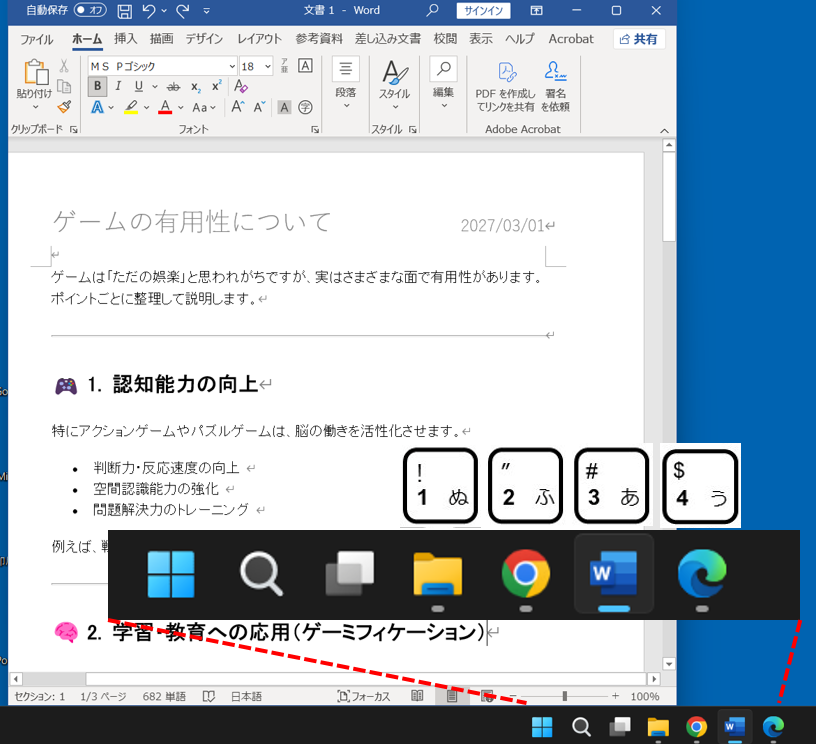Screen dimensions: 816x744
Task: Select the 差し込み文書 tab
Action: [388, 39]
